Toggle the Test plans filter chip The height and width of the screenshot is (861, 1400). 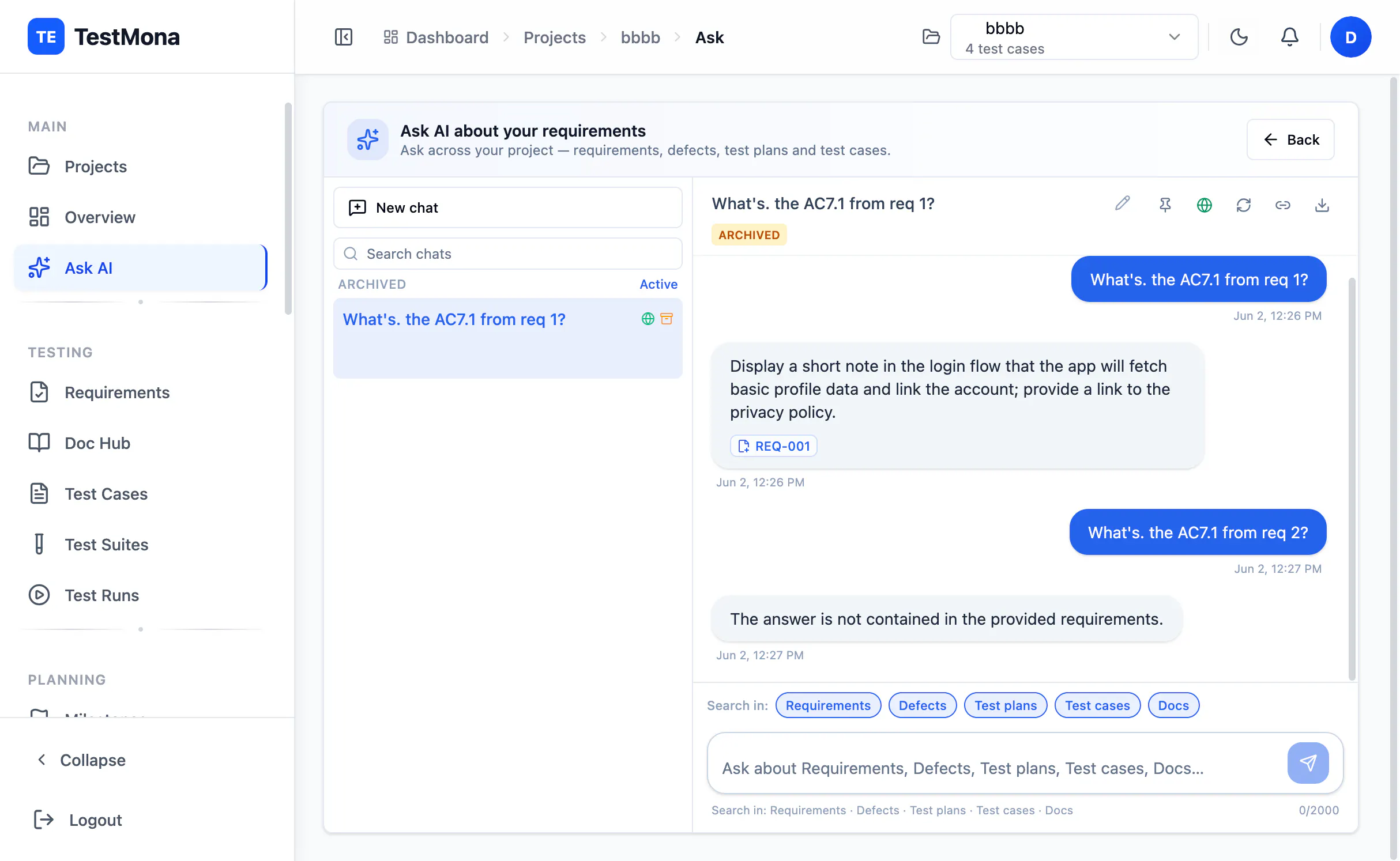1006,705
